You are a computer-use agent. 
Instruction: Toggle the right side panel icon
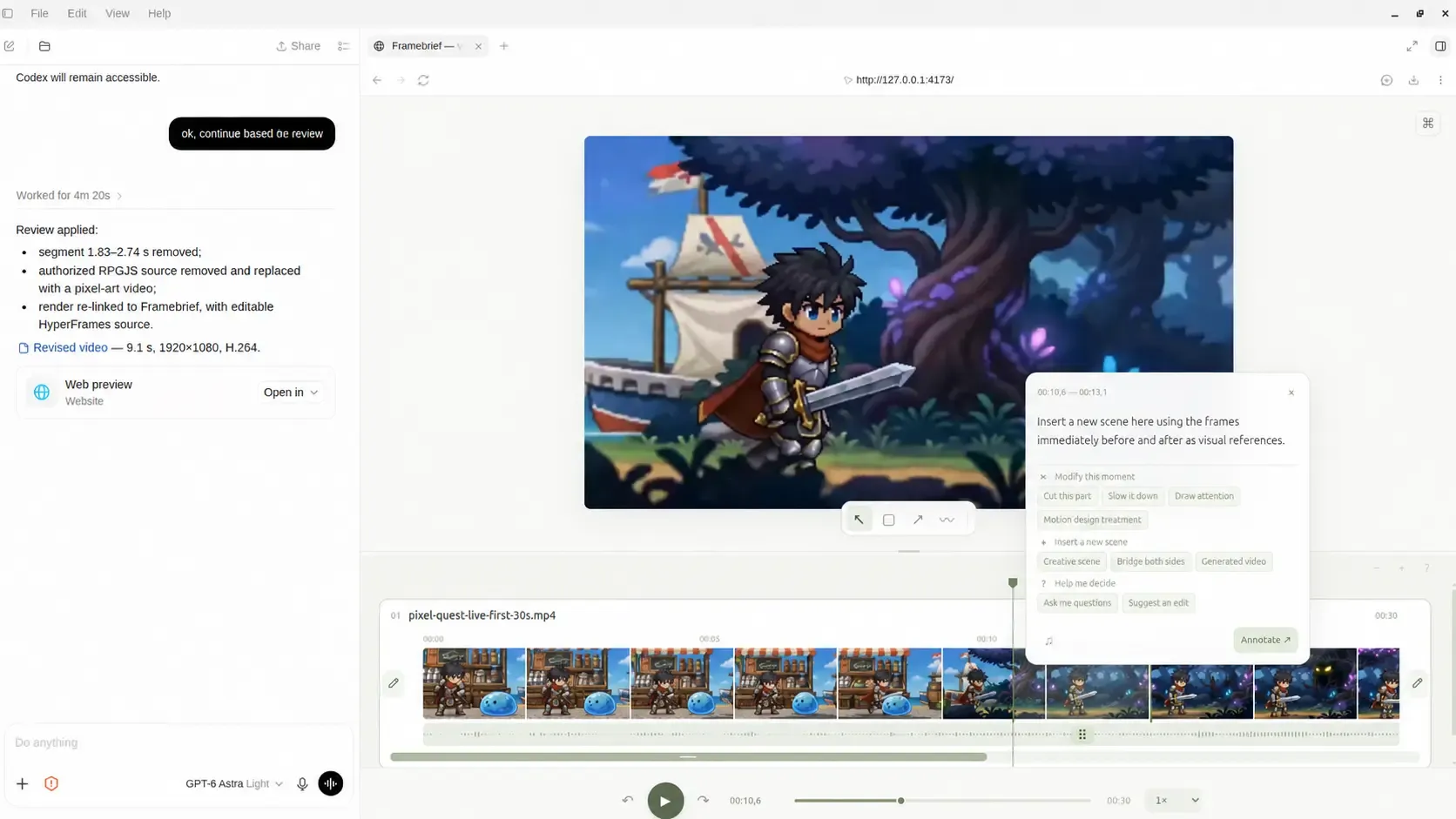1440,46
